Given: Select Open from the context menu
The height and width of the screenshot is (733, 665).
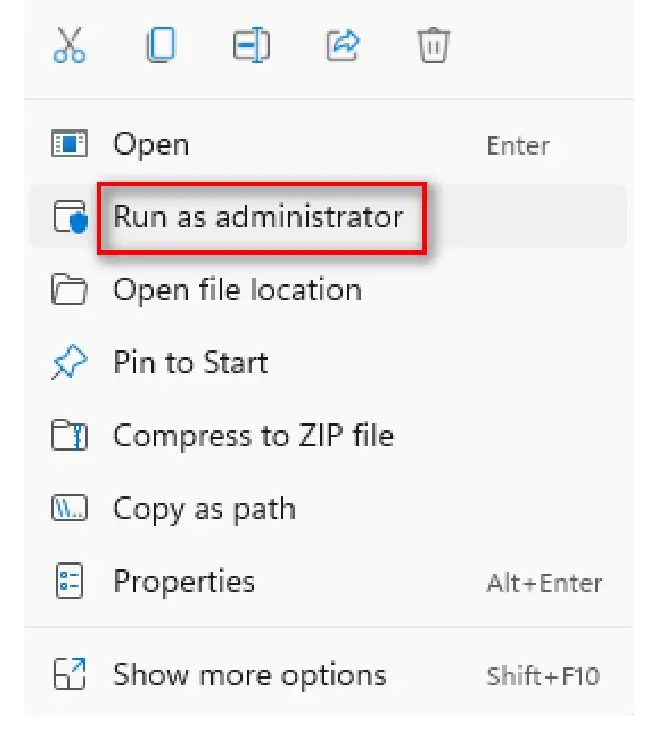Looking at the screenshot, I should tap(151, 145).
